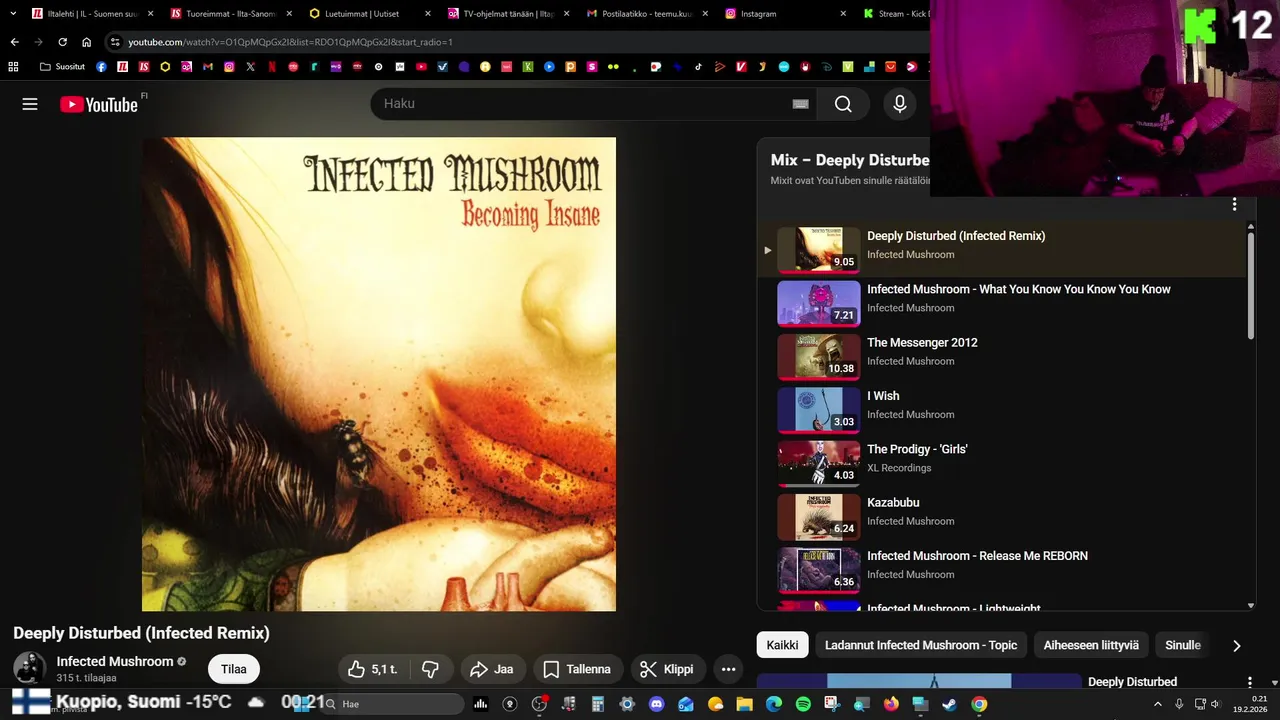Open the volume speaker tray icon

(1215, 704)
